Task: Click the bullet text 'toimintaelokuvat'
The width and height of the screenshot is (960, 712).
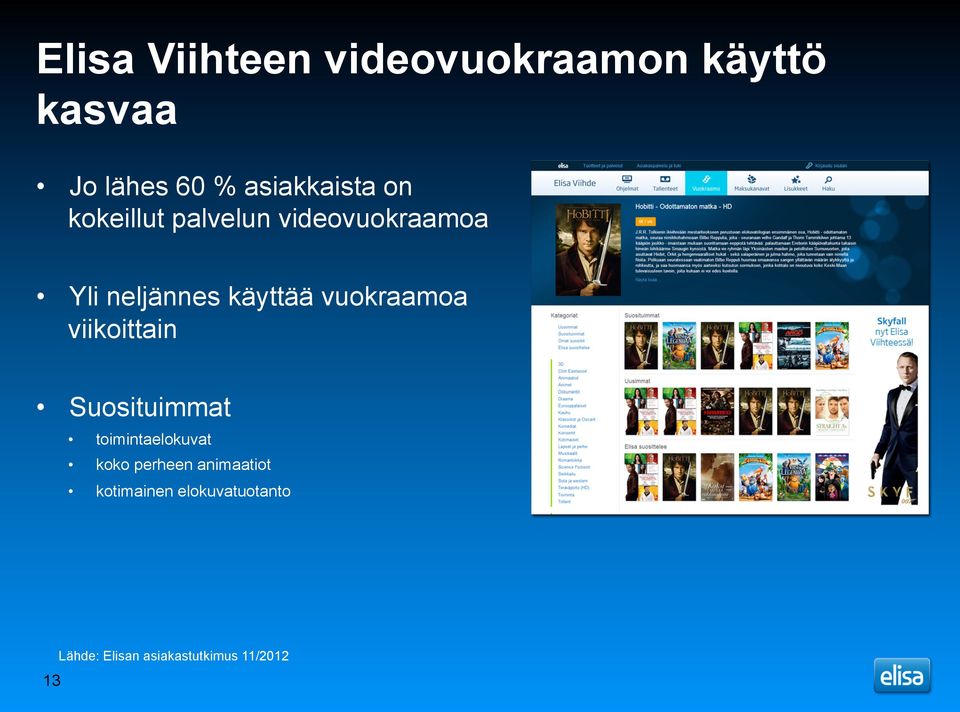Action: click(154, 439)
